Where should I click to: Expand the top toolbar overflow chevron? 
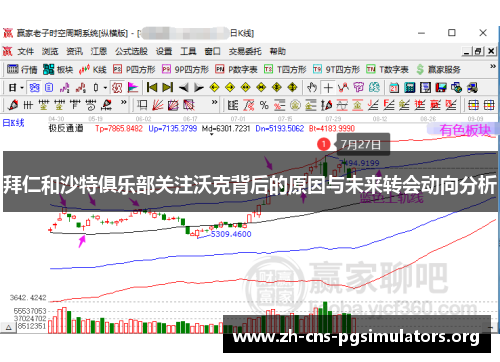click(493, 67)
